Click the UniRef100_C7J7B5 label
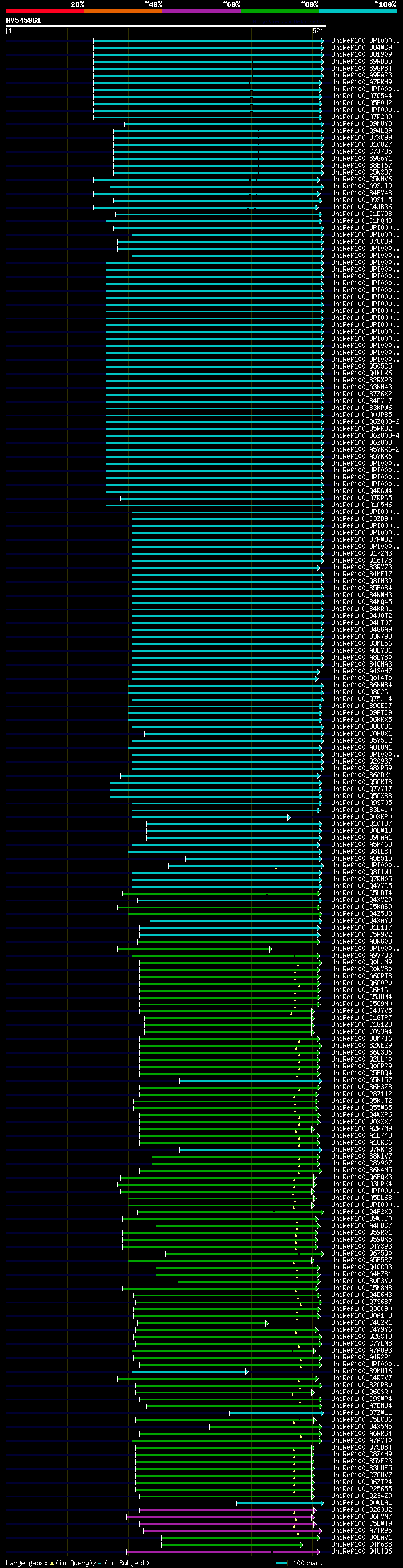403x1568 pixels. [x=361, y=151]
